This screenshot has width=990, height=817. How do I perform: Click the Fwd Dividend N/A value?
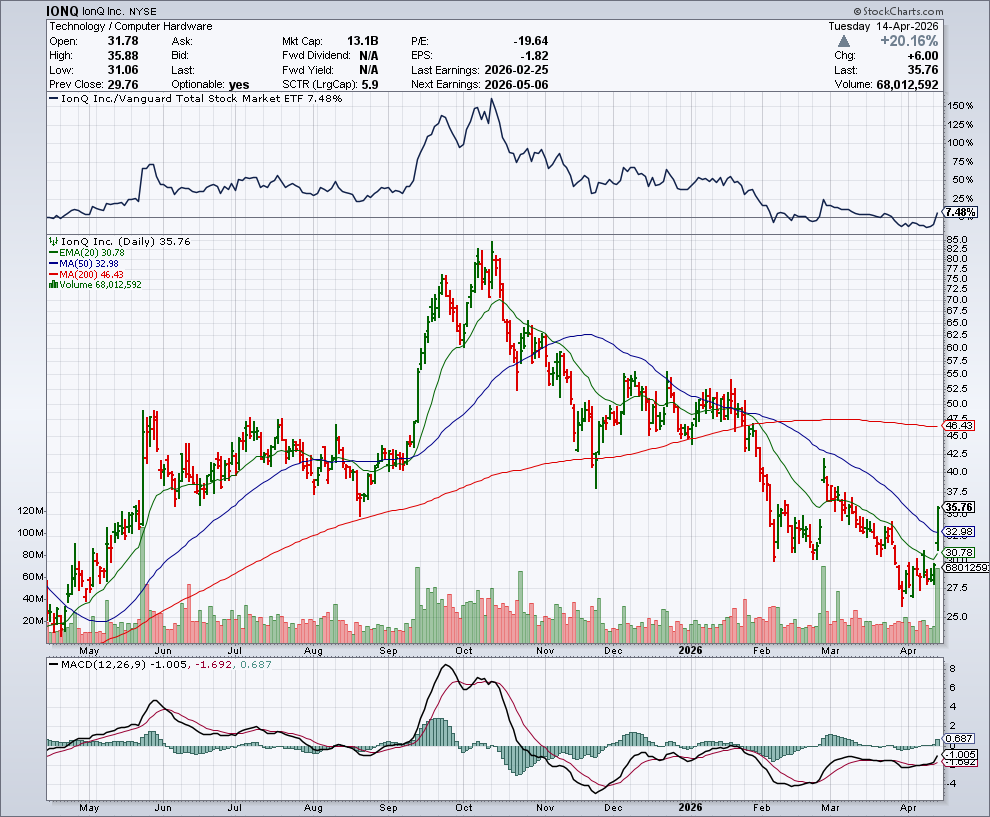click(369, 56)
